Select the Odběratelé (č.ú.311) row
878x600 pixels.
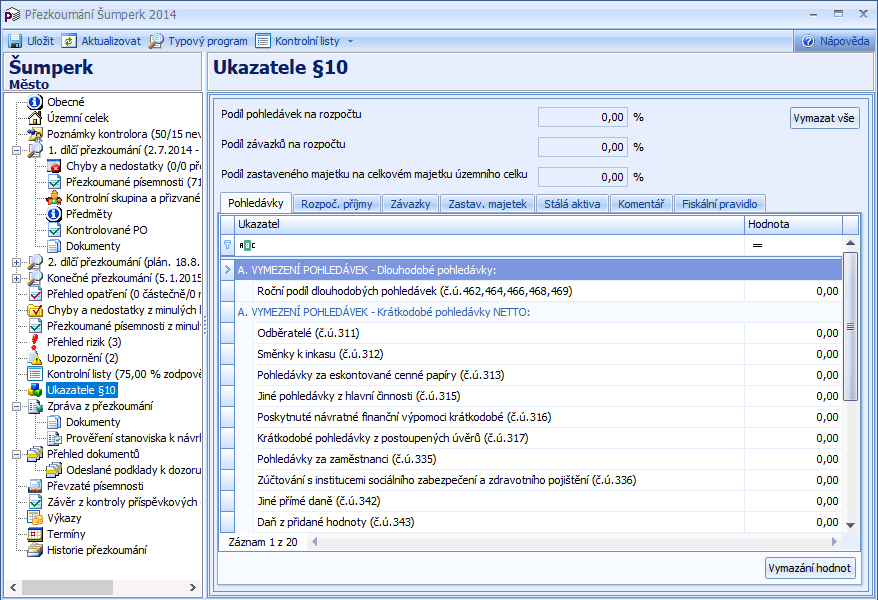coord(531,333)
